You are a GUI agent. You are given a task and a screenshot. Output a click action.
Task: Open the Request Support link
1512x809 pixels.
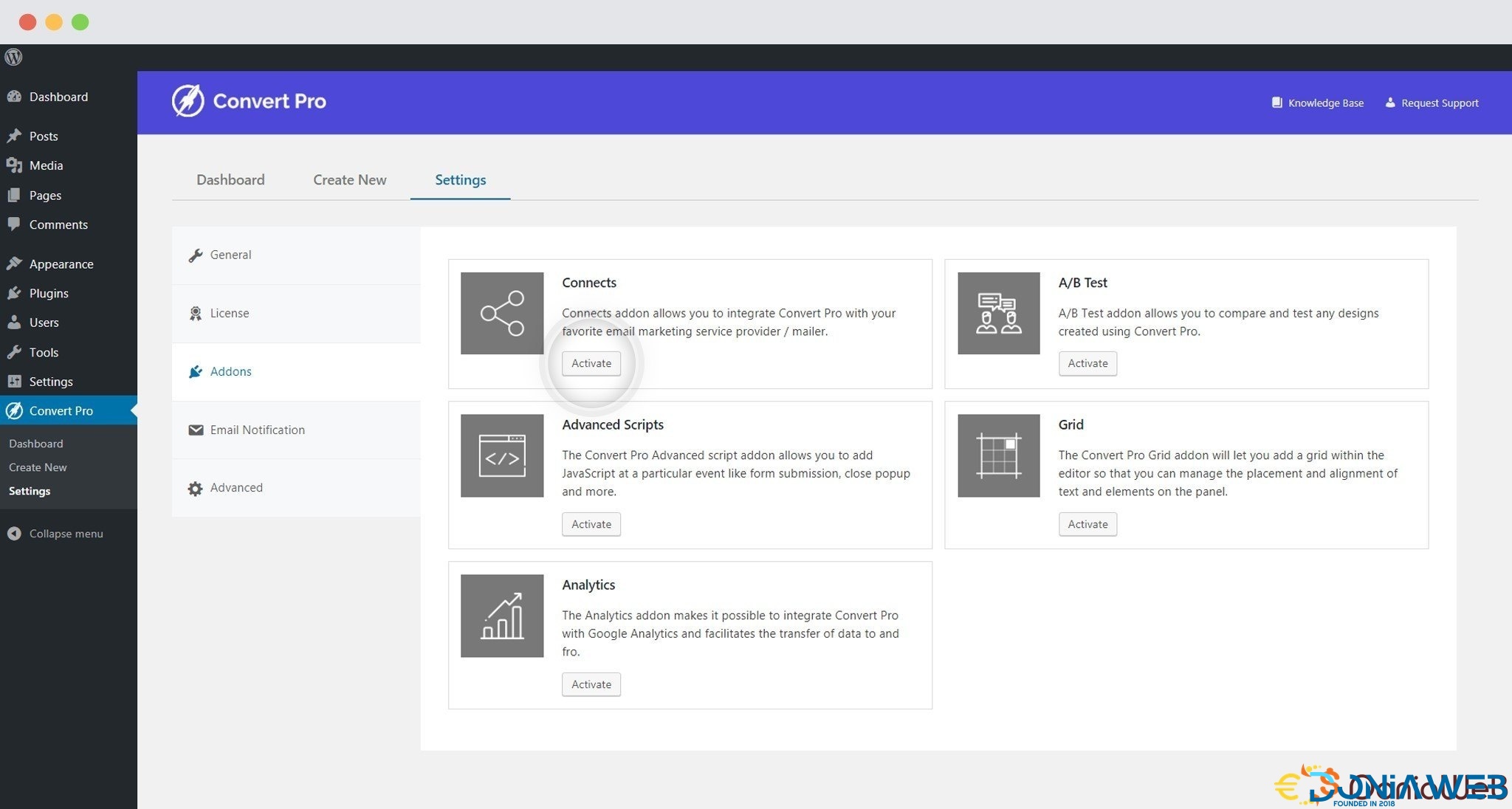coord(1432,103)
